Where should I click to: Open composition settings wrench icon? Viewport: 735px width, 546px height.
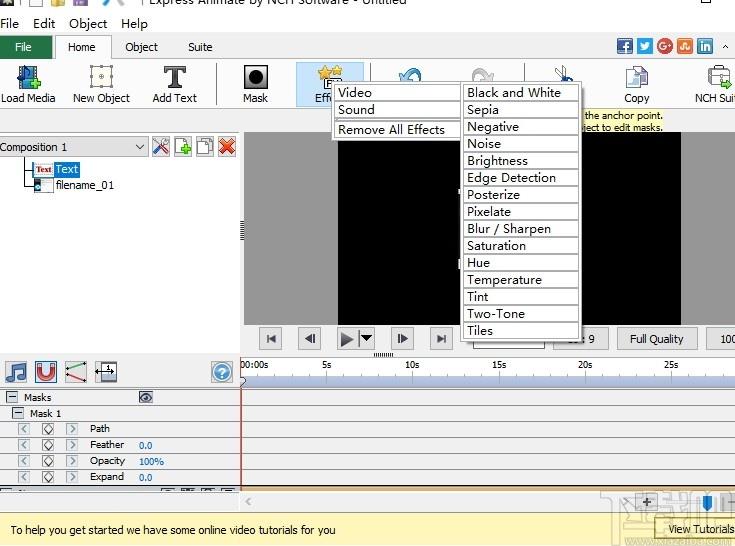(161, 147)
